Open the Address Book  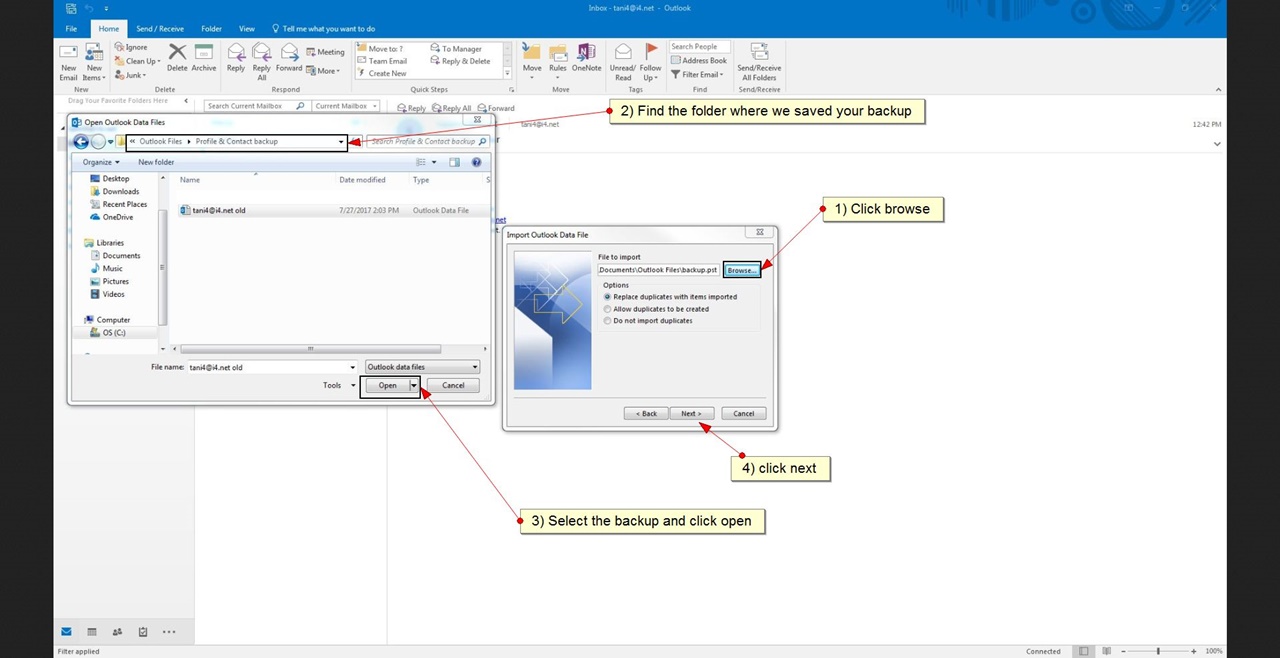coord(698,60)
